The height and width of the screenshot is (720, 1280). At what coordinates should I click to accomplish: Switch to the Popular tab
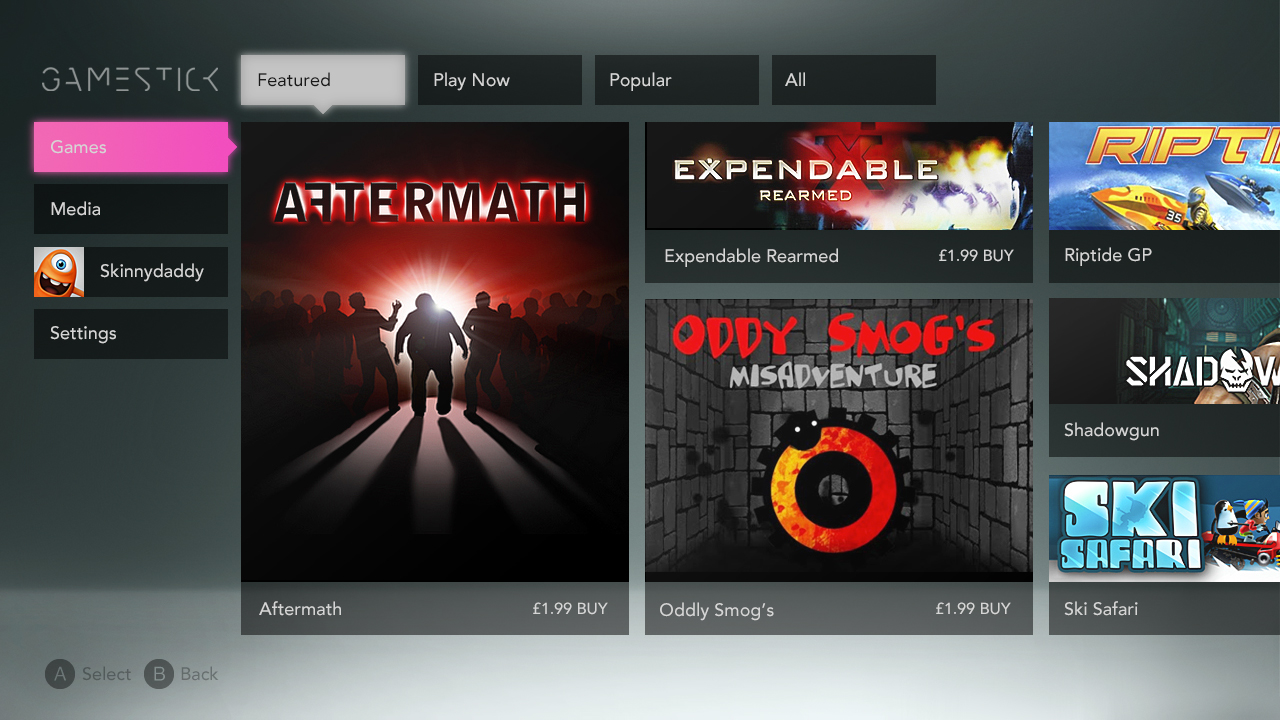pos(677,80)
